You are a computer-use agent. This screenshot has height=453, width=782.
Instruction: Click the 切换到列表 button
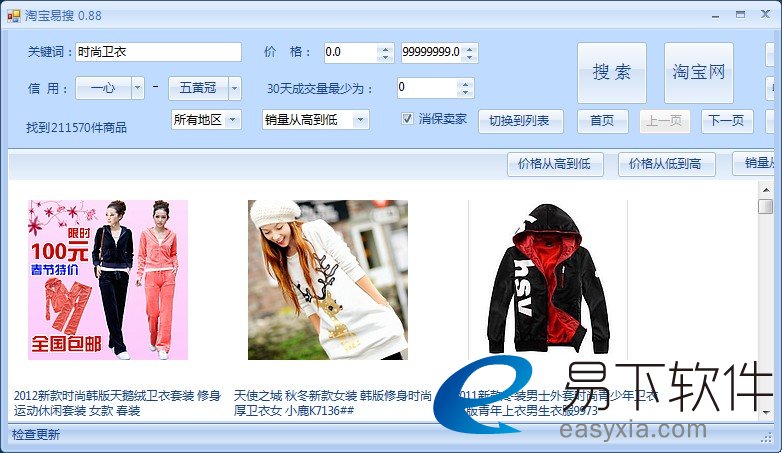[x=521, y=121]
